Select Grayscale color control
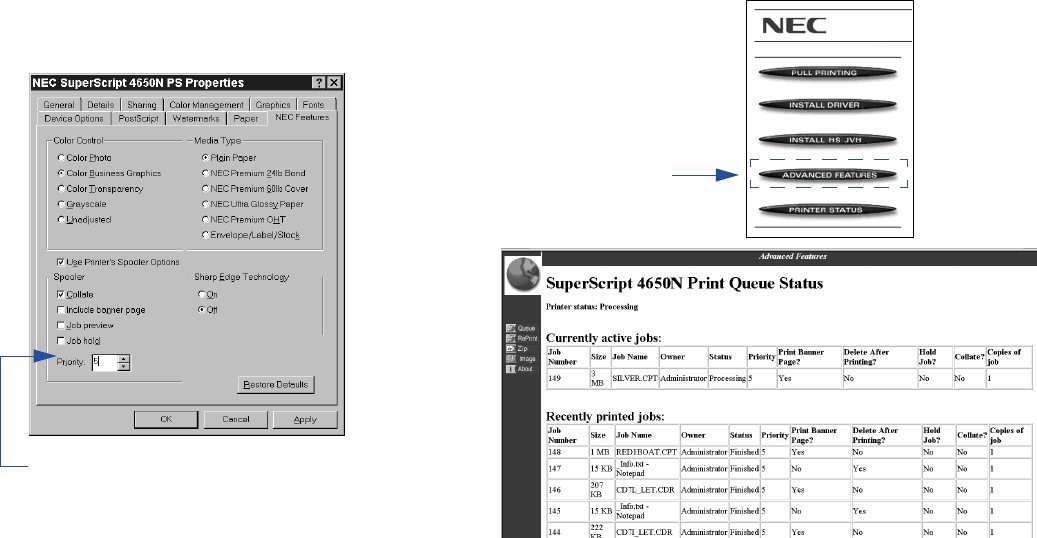Screen dimensions: 1037x538 click(x=61, y=204)
